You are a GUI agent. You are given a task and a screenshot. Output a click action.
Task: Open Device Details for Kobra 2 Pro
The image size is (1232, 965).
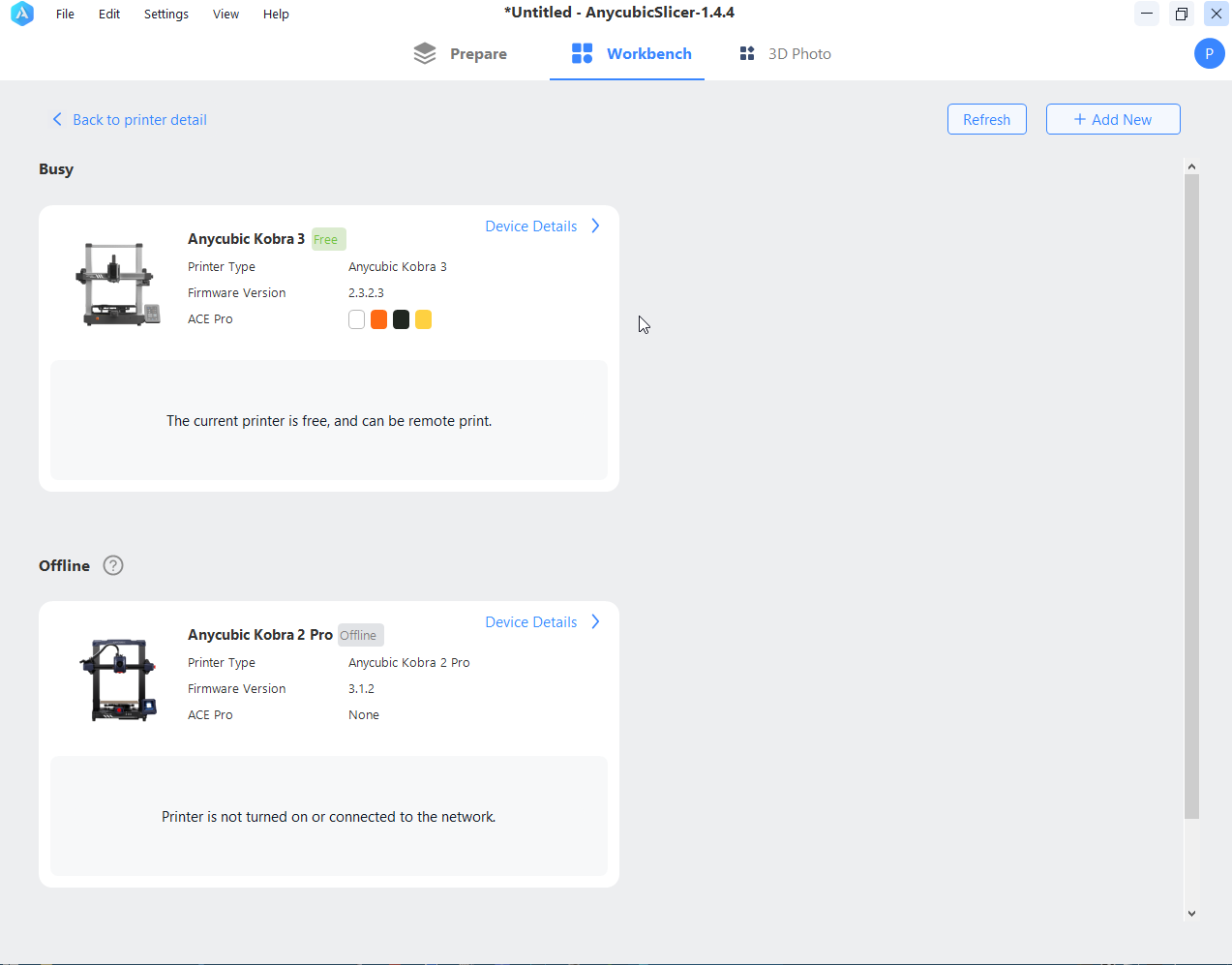coord(543,621)
